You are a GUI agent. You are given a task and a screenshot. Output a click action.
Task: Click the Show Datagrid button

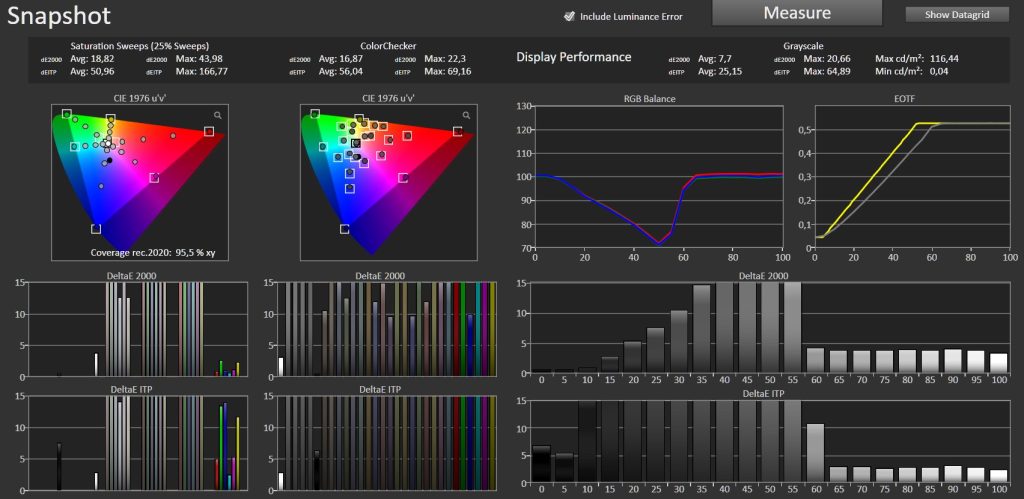pyautogui.click(x=957, y=14)
